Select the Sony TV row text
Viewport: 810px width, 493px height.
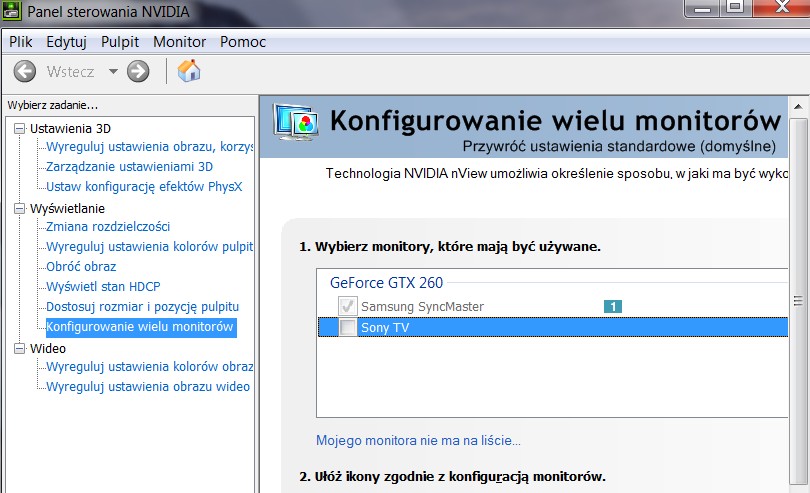pyautogui.click(x=385, y=328)
